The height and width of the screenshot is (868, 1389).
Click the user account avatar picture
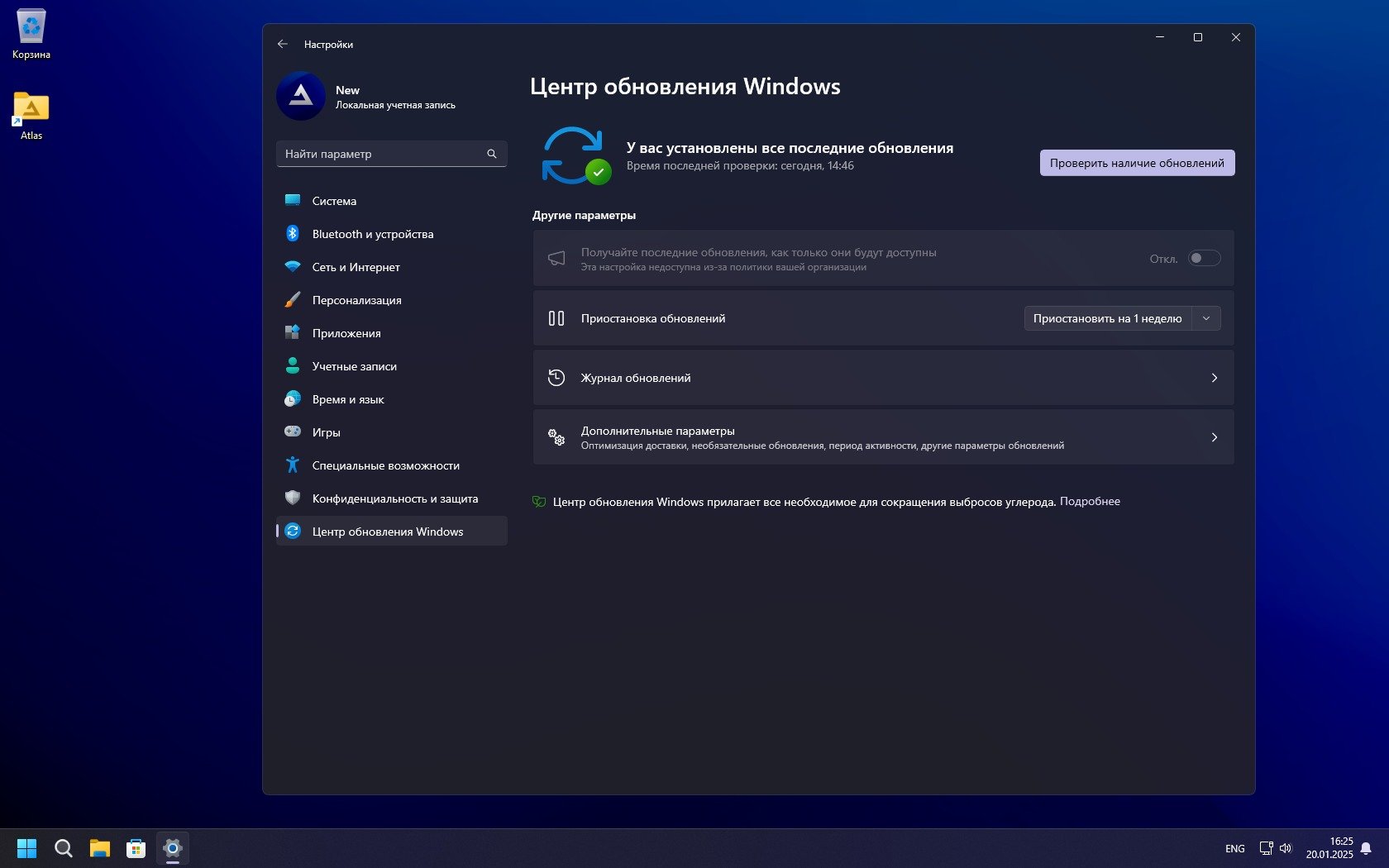(x=301, y=96)
